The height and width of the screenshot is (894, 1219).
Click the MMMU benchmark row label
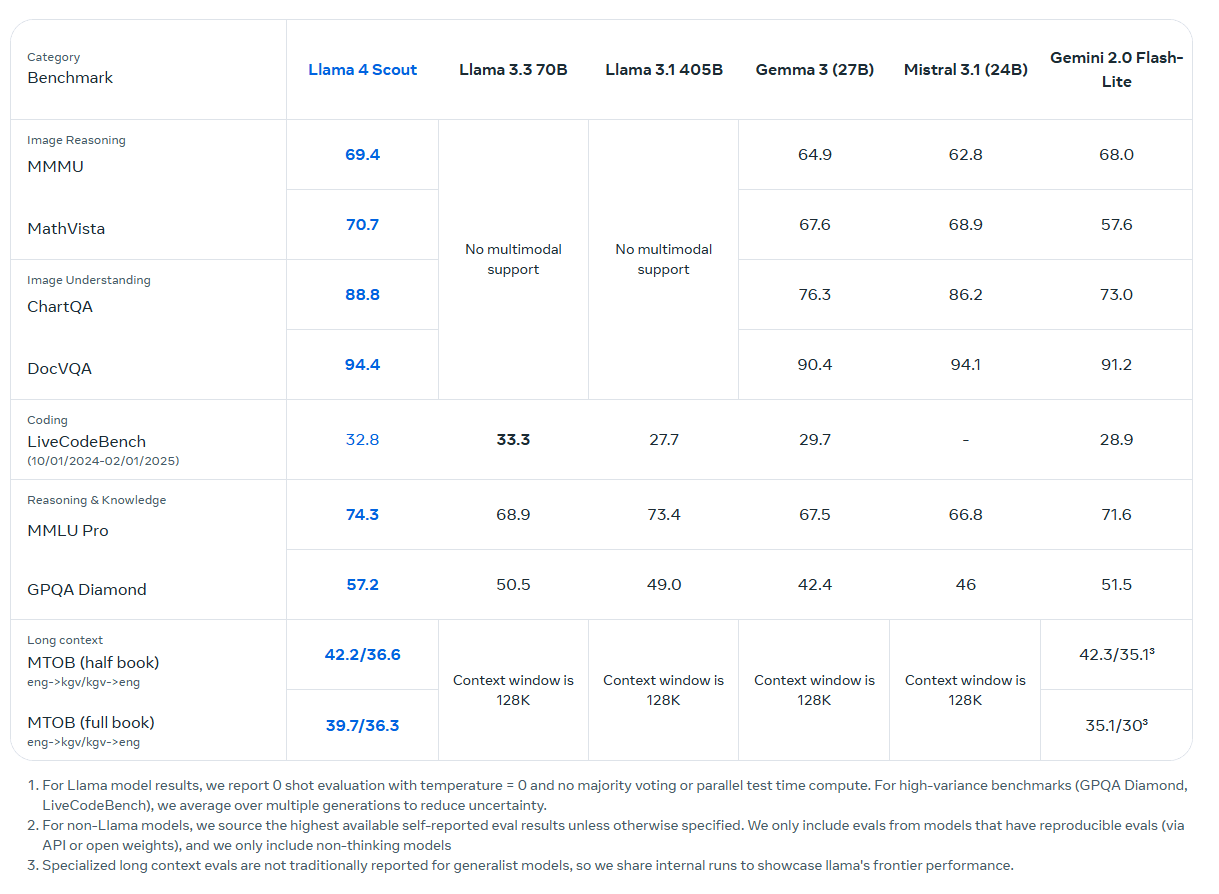tap(55, 167)
